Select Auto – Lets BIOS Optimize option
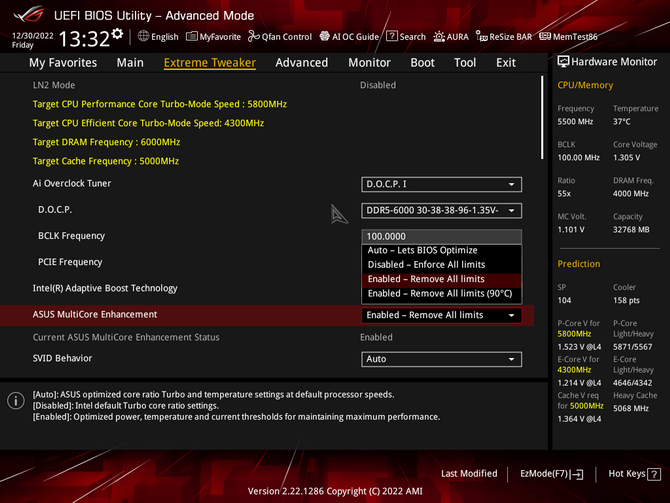 coord(441,250)
